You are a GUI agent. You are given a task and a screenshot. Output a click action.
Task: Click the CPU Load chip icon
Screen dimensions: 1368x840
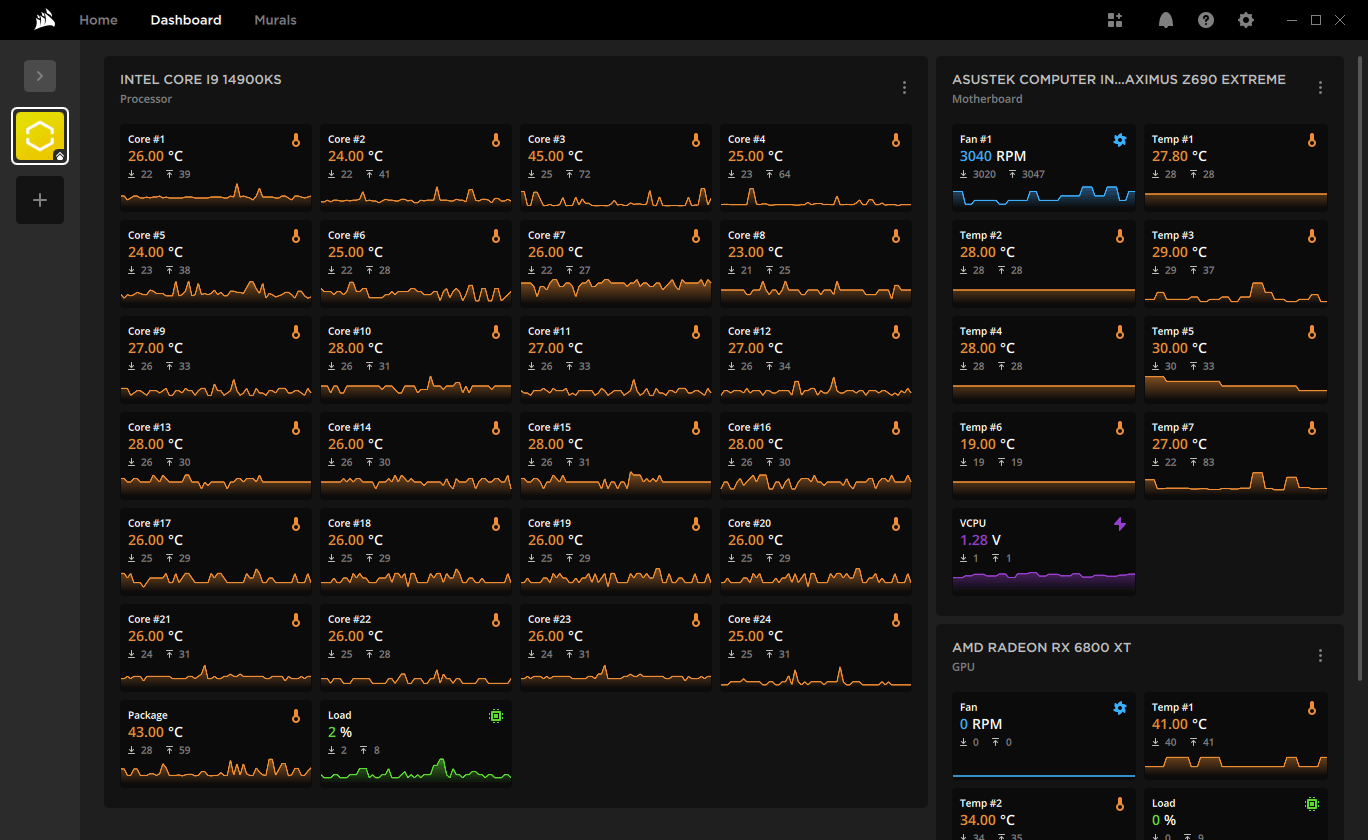495,716
